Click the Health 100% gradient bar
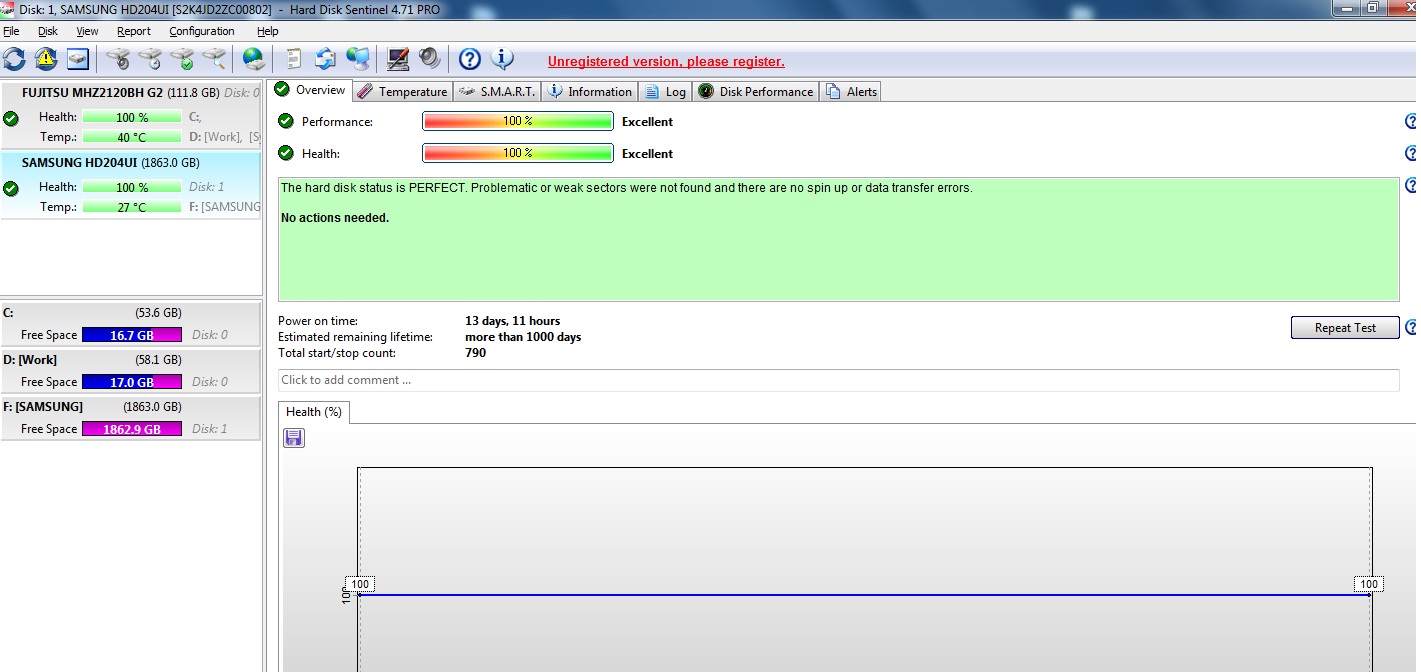Viewport: 1421px width, 672px height. (517, 153)
